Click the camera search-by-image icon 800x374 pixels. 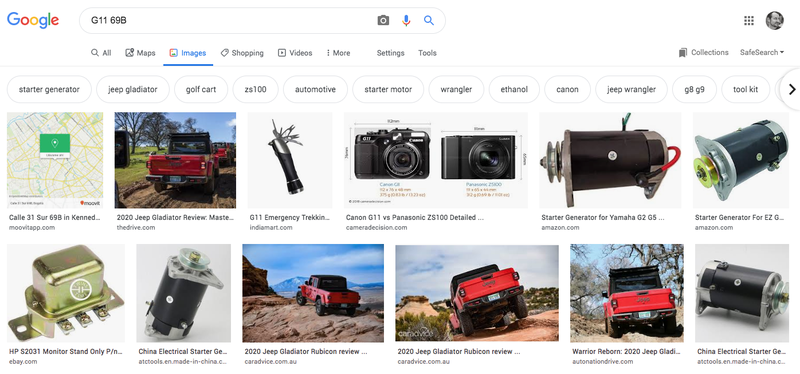pos(383,20)
